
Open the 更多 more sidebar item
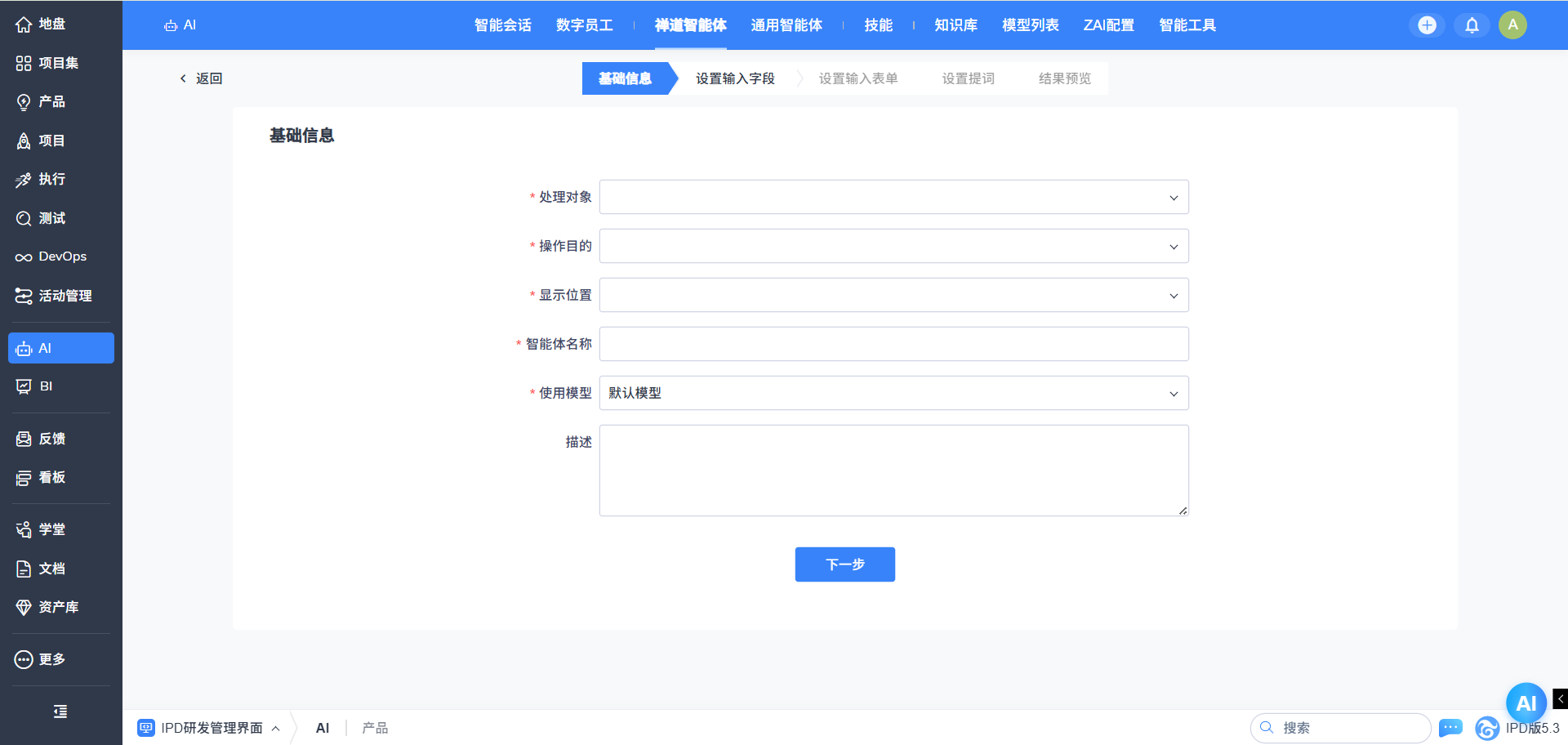[60, 659]
